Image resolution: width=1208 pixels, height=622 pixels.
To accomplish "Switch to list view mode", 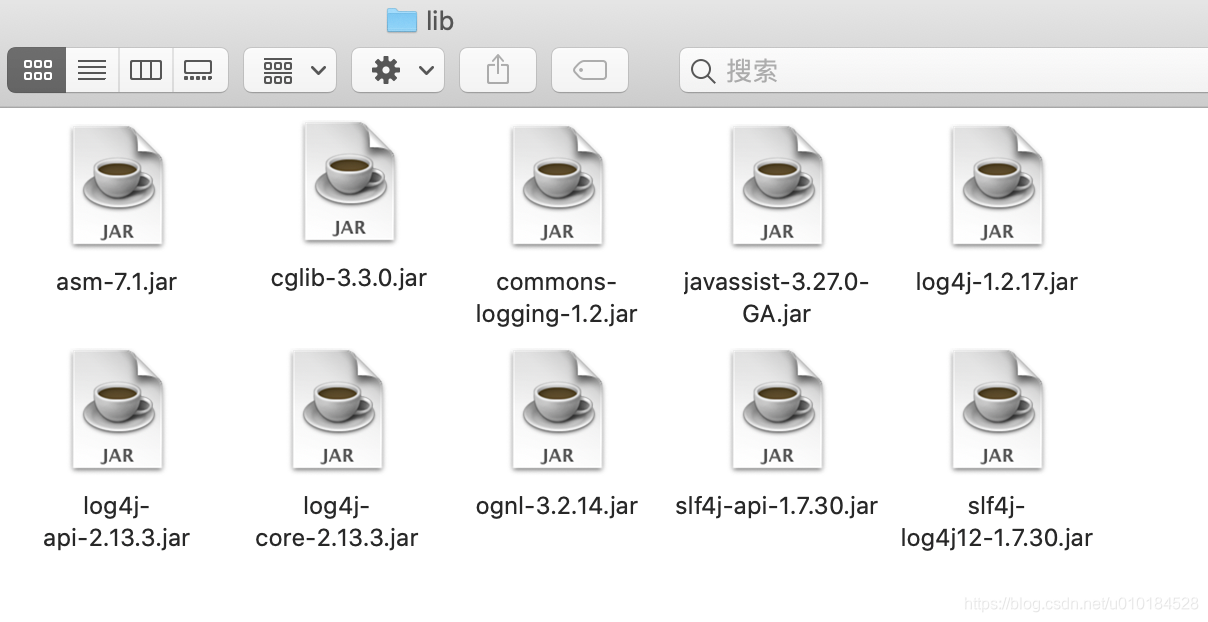I will pos(91,70).
